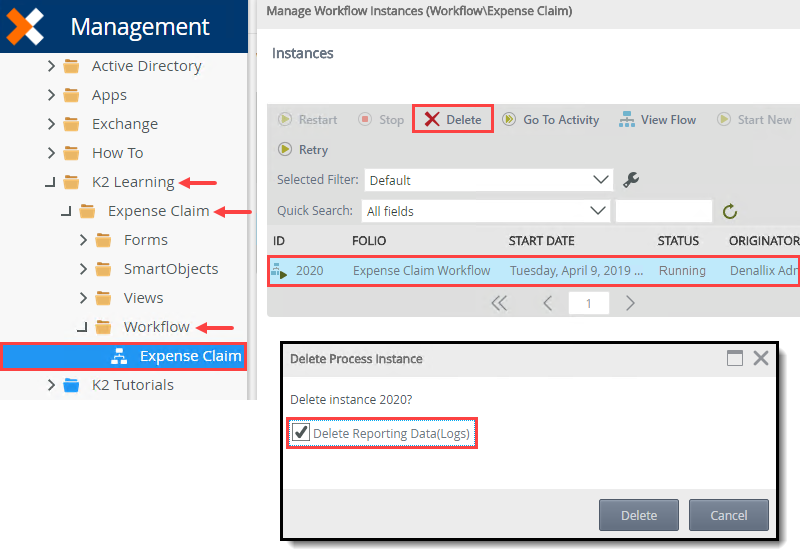Toggle the Delete Reporting Data(Logs) checkbox
The height and width of the screenshot is (556, 800).
click(x=301, y=433)
